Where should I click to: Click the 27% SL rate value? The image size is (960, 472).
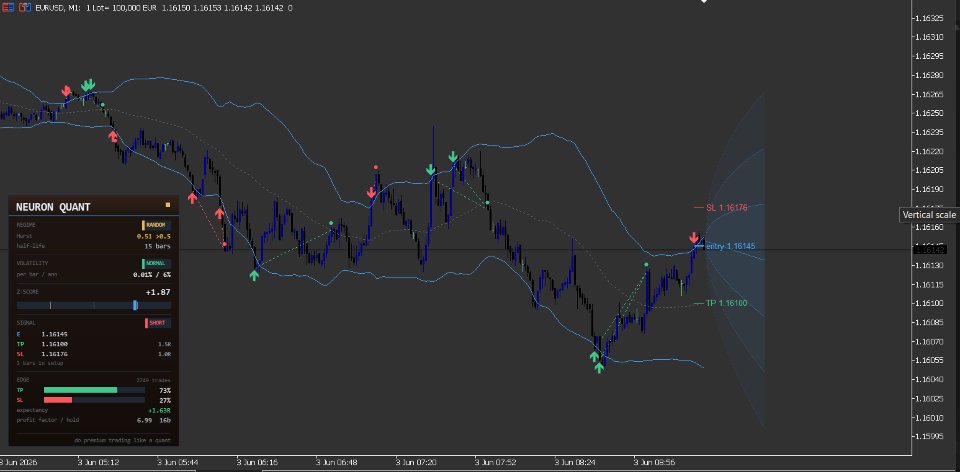tap(165, 400)
